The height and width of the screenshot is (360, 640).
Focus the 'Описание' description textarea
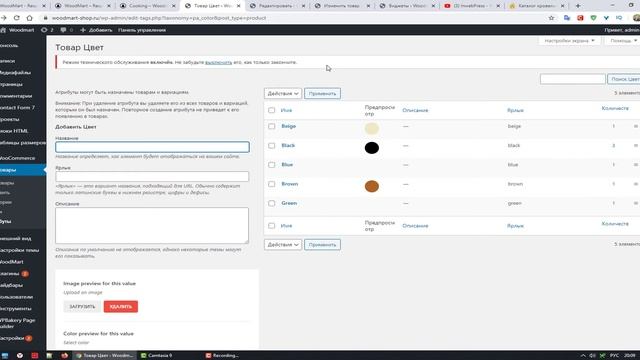click(x=152, y=225)
